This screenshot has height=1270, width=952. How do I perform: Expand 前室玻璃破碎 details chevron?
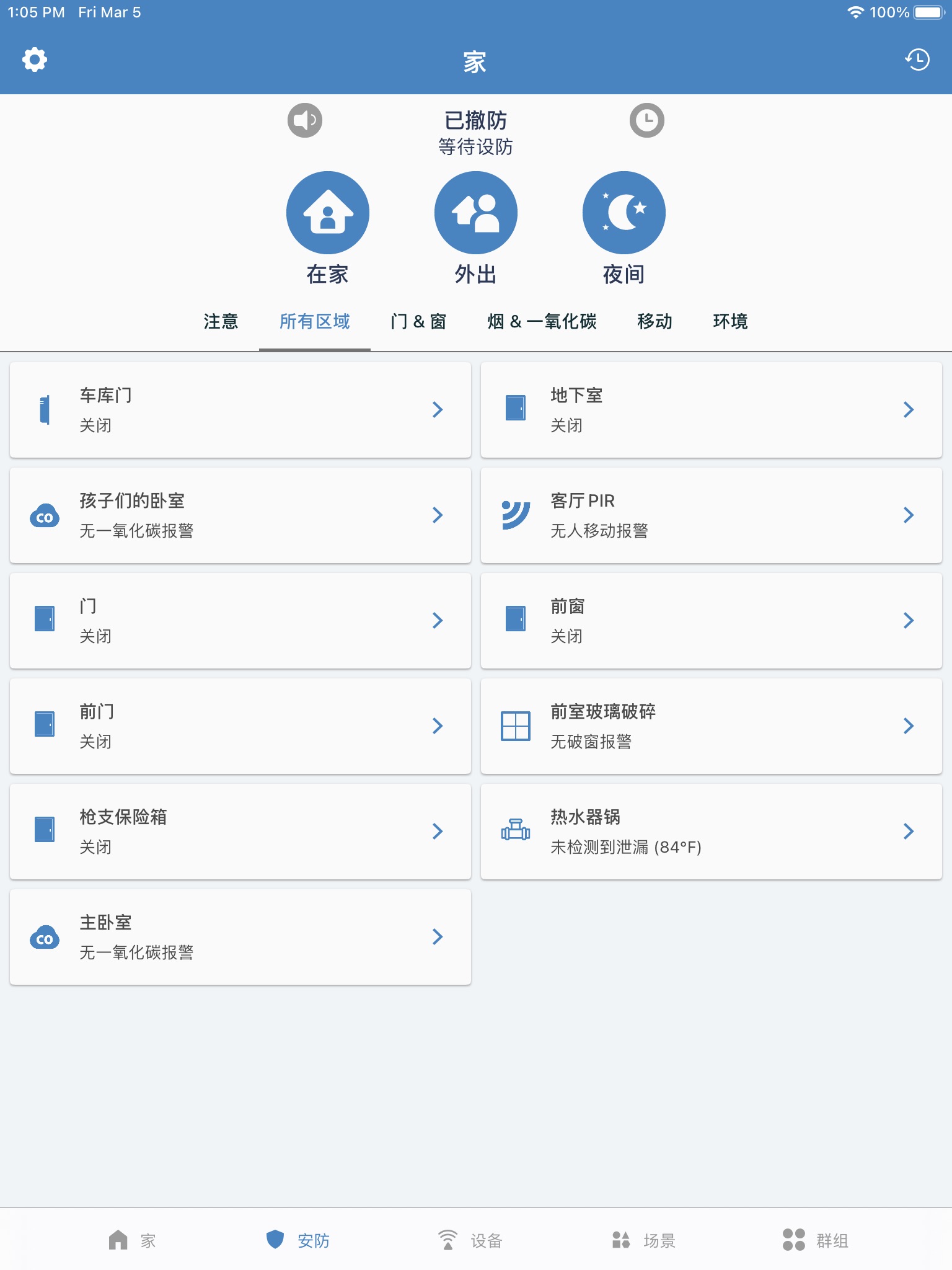point(909,726)
